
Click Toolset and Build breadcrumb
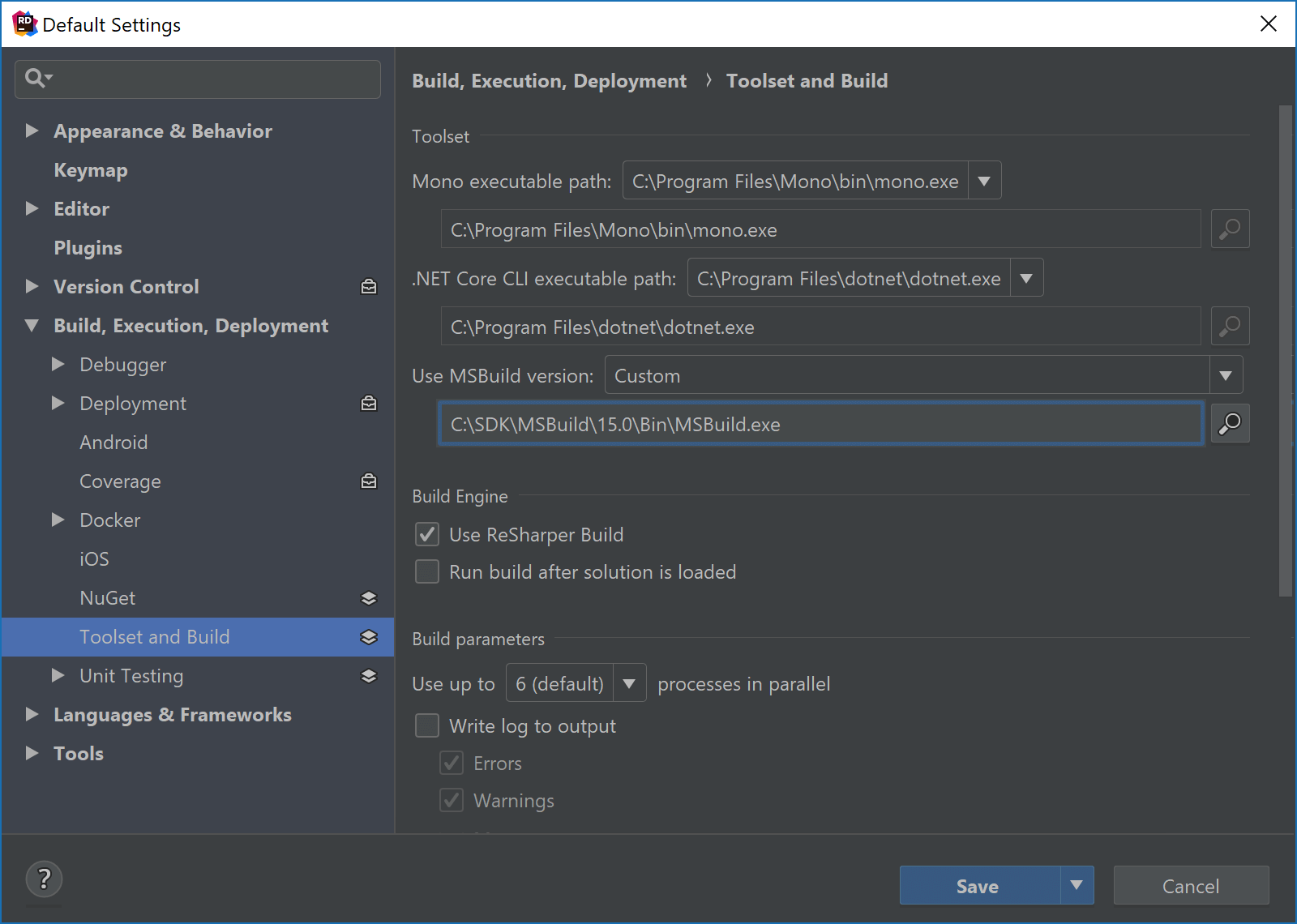click(x=807, y=81)
